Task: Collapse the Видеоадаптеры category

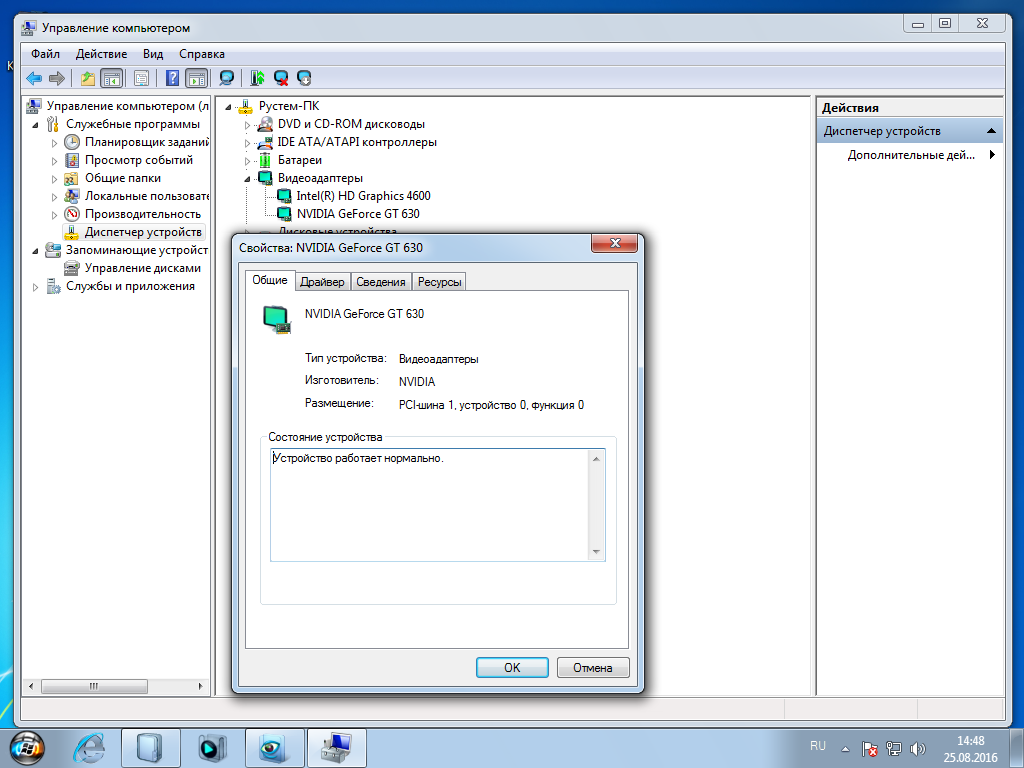Action: [x=248, y=179]
